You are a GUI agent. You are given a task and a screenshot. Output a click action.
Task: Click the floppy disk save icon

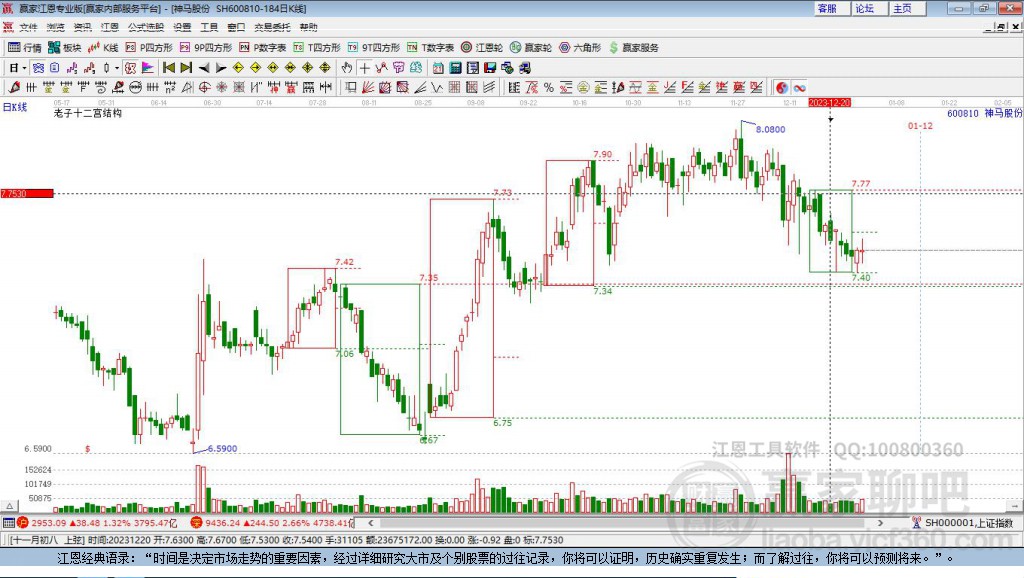click(490, 68)
